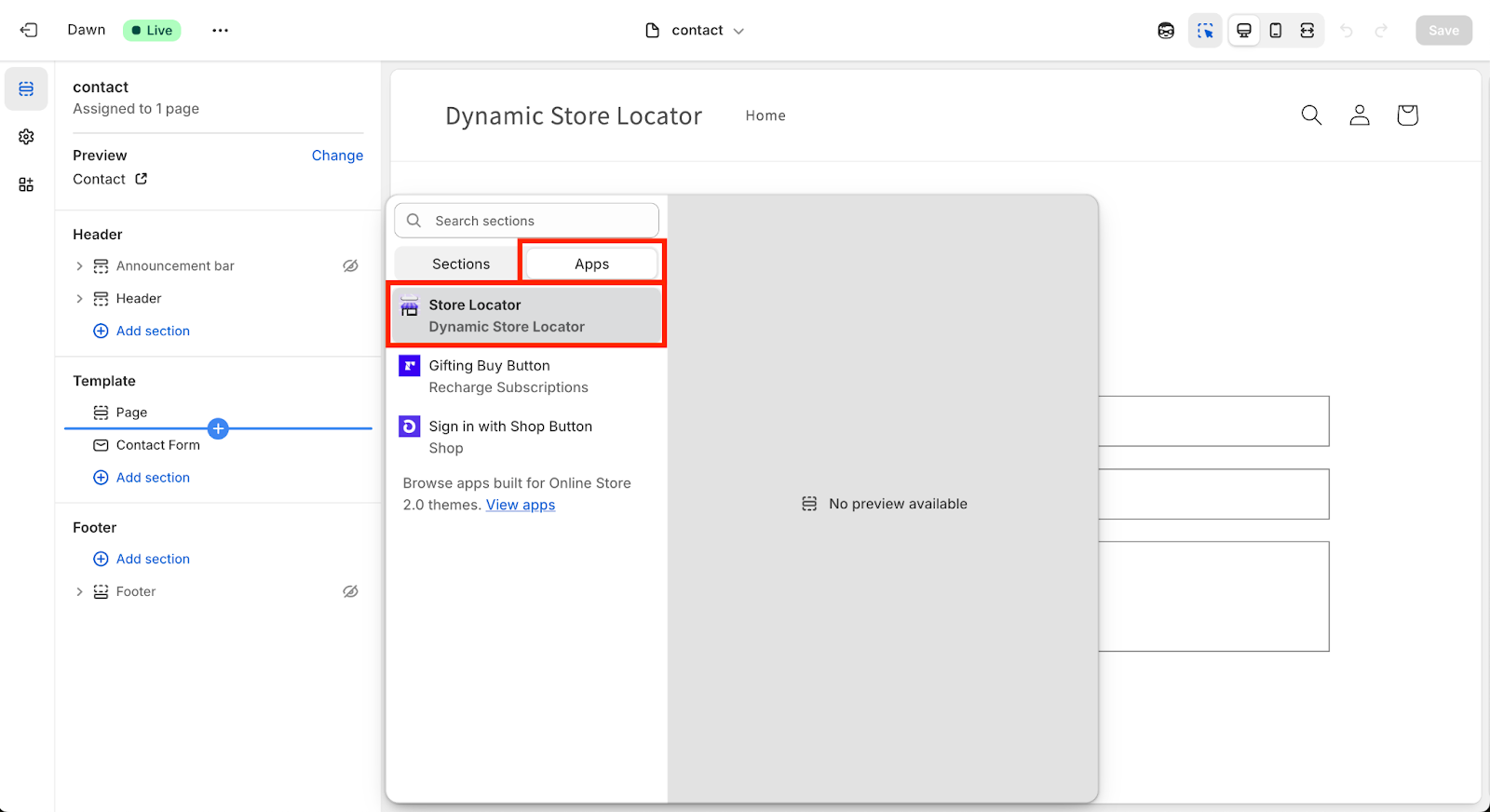Select the Footer section item
The width and height of the screenshot is (1490, 812).
136,591
